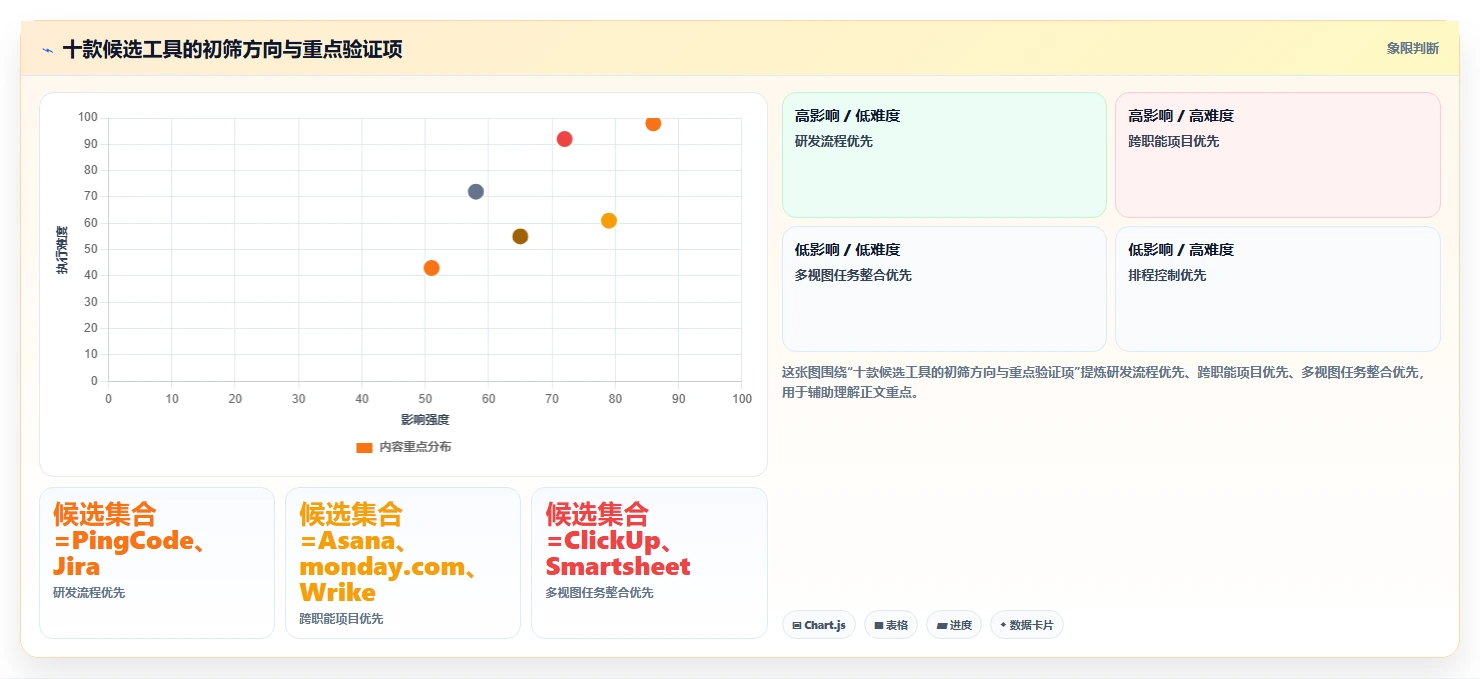The height and width of the screenshot is (679, 1480).
Task: Click the orange legend color box
Action: tap(364, 447)
